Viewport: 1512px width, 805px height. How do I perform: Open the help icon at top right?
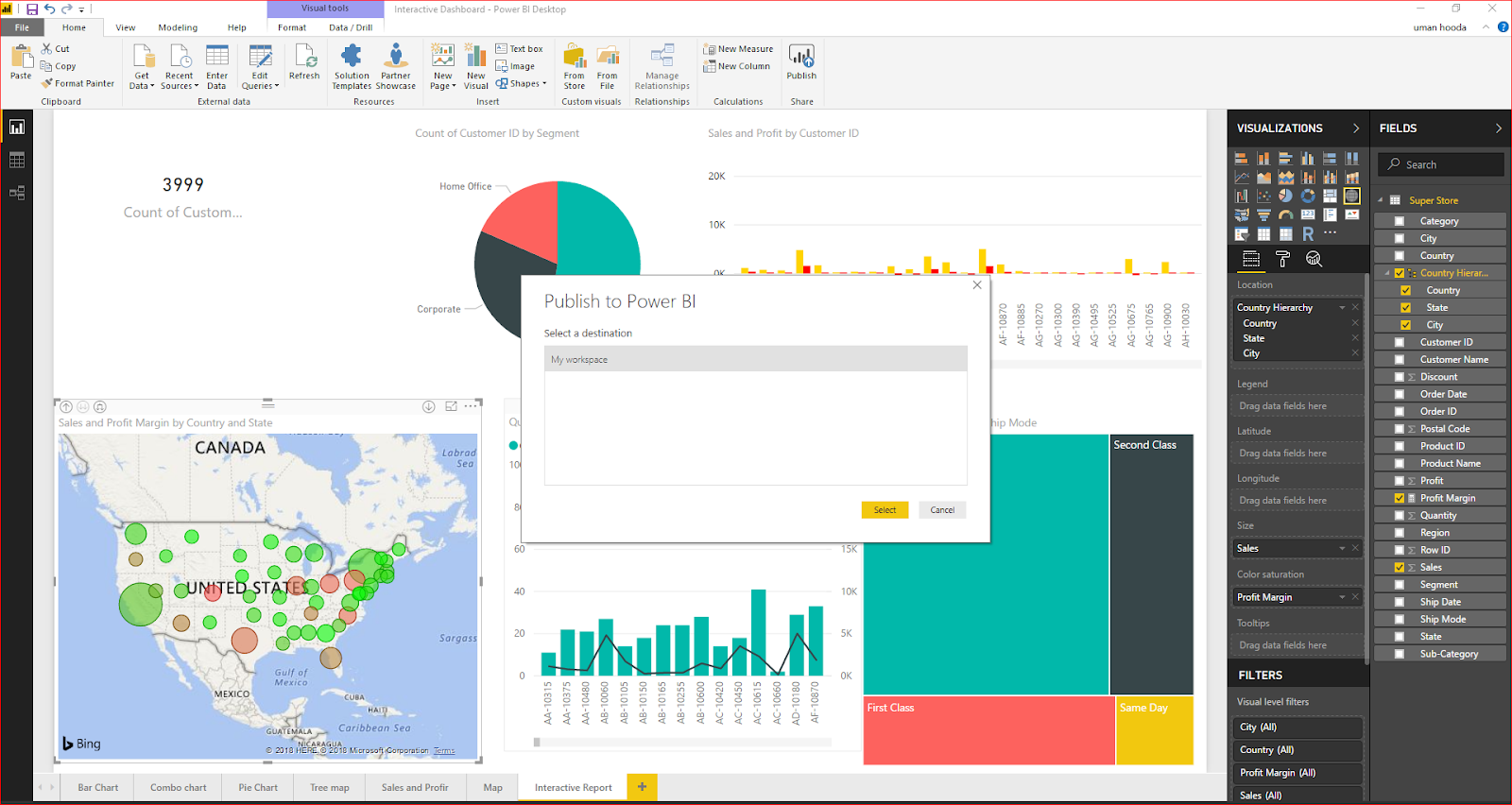pyautogui.click(x=1503, y=27)
